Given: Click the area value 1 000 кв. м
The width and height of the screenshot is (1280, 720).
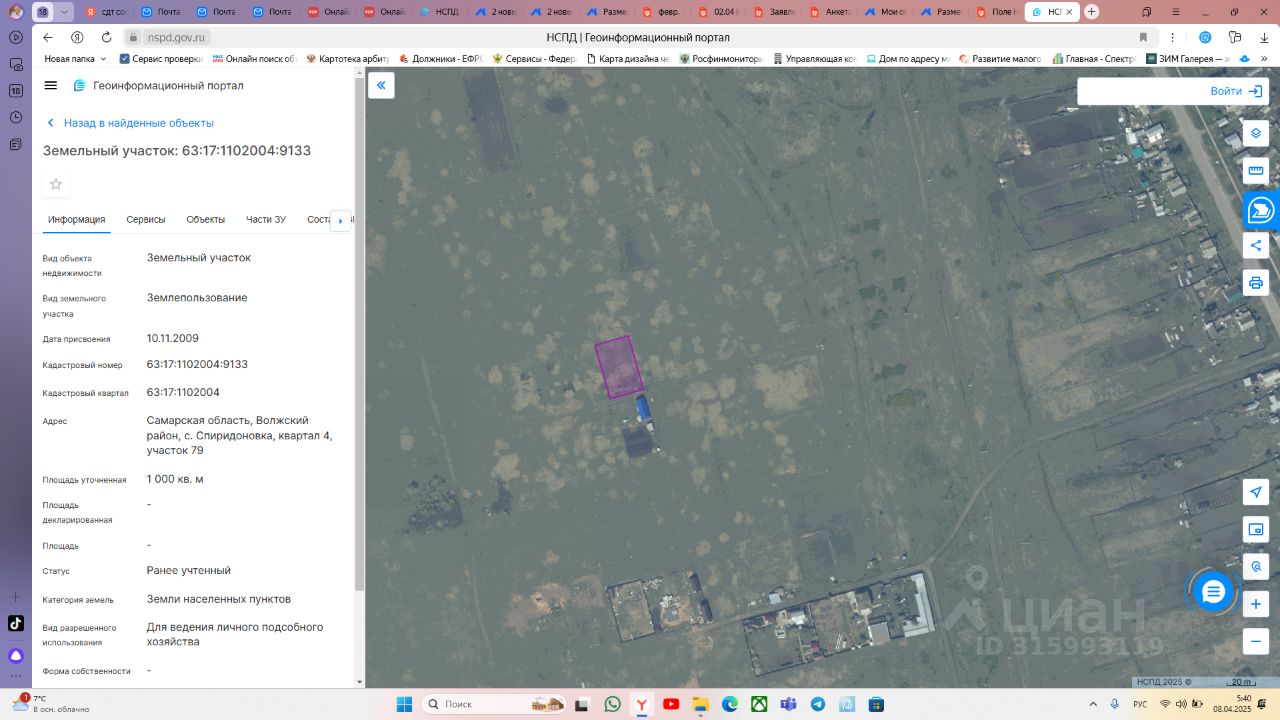Looking at the screenshot, I should point(175,479).
